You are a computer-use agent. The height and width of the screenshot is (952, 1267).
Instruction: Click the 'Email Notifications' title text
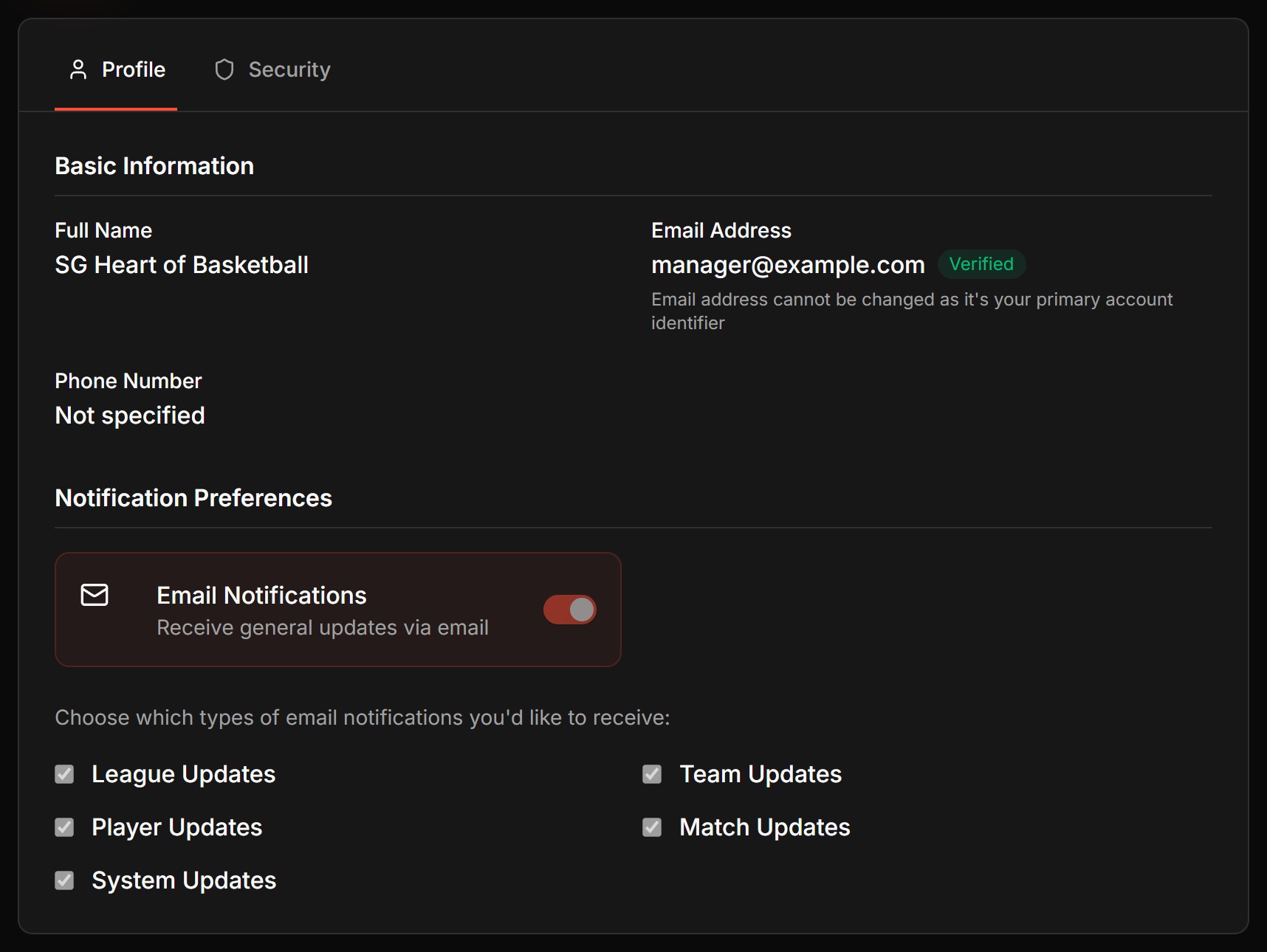point(261,596)
